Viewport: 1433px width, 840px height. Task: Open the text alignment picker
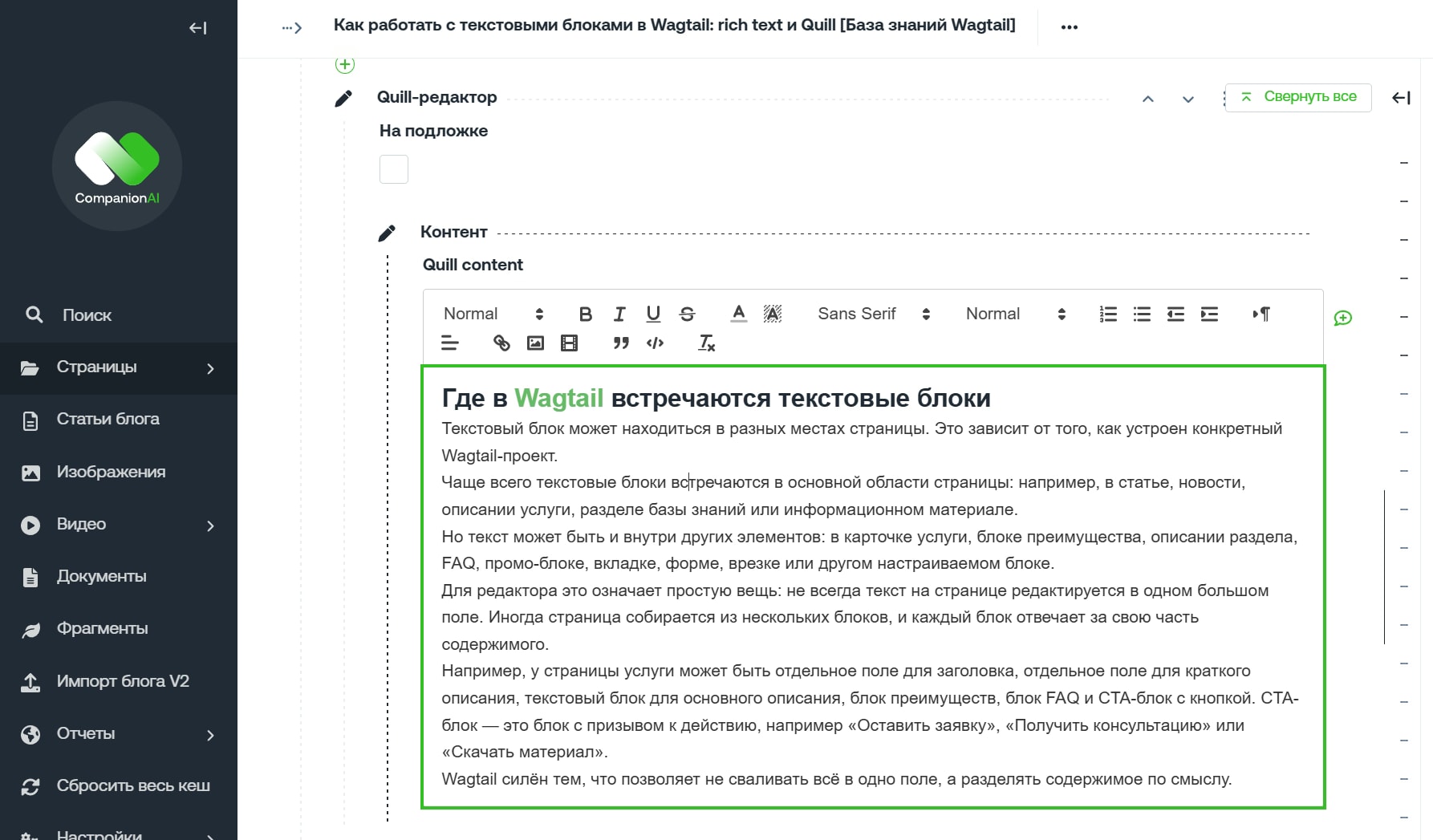(x=450, y=343)
